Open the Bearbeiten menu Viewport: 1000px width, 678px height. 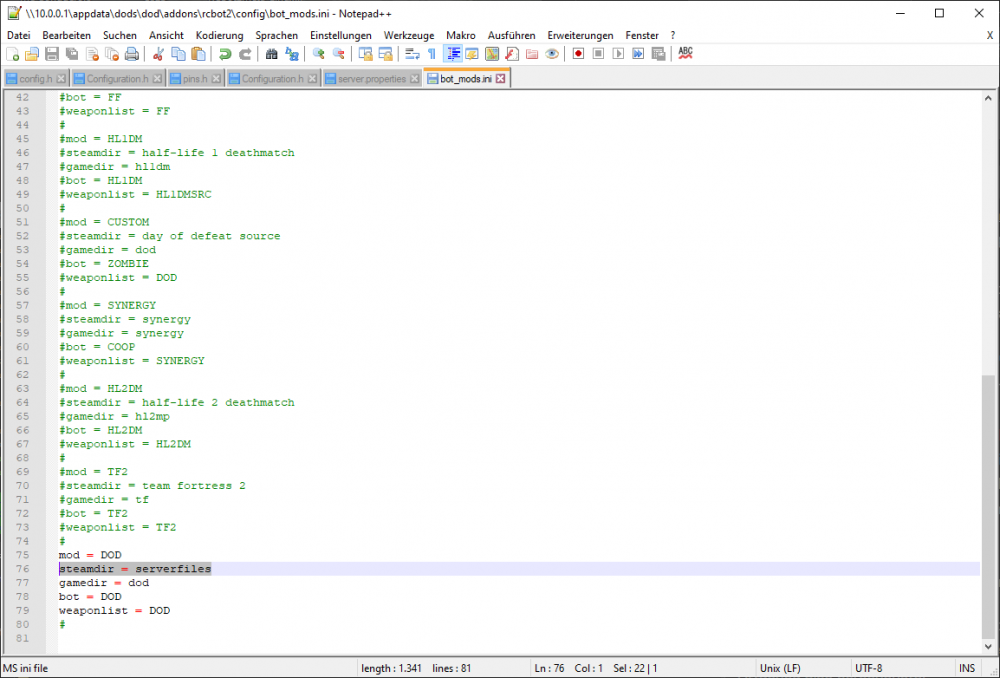pos(66,35)
